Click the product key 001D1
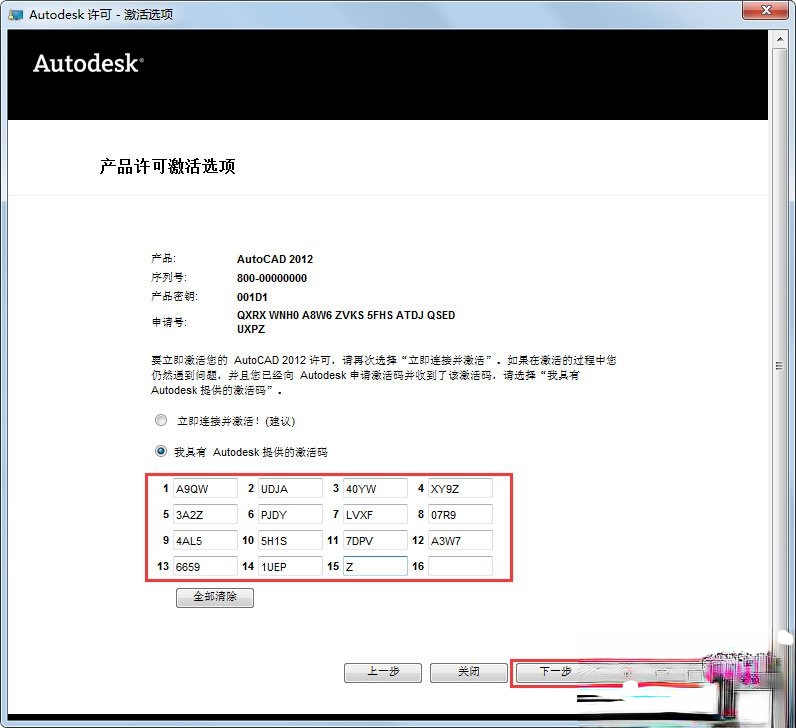The width and height of the screenshot is (796, 728). coord(252,297)
